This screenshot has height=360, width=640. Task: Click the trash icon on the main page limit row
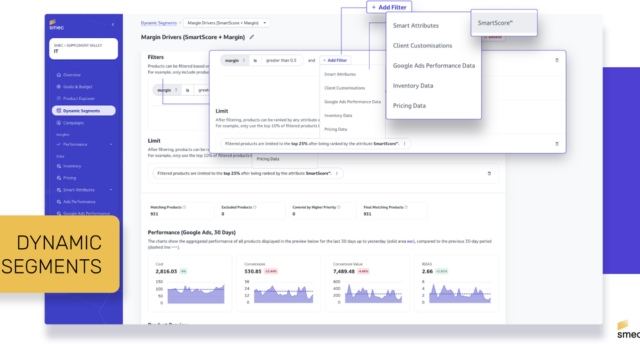[x=489, y=173]
